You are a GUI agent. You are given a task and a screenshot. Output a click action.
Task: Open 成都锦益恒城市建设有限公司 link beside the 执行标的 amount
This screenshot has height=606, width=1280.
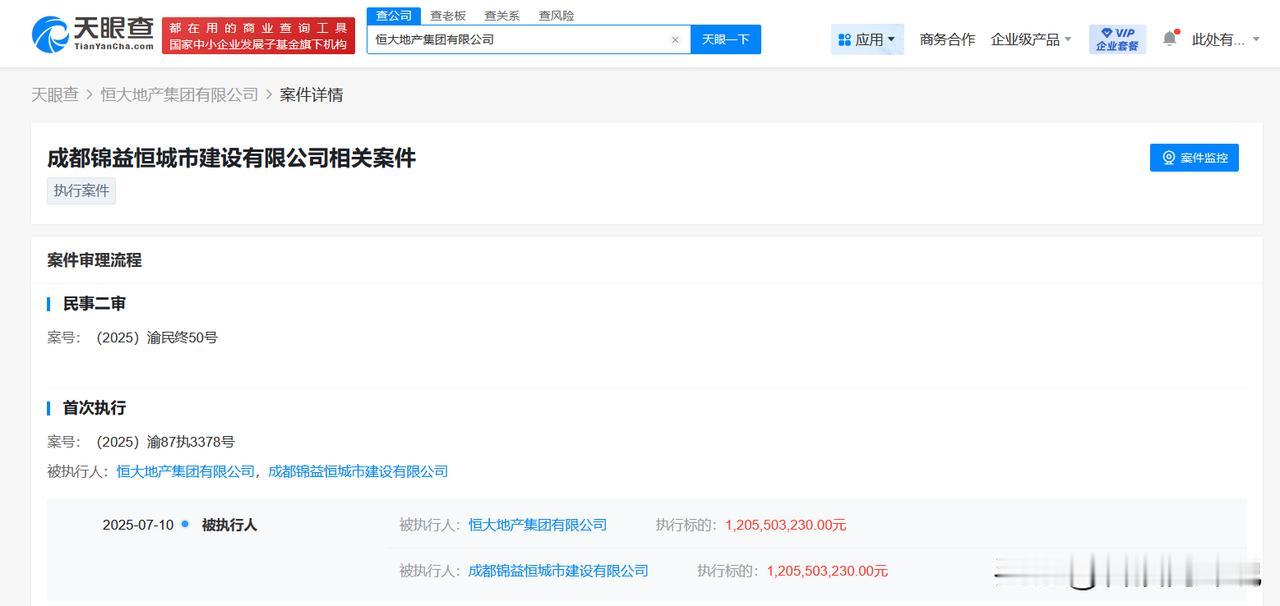click(x=558, y=571)
